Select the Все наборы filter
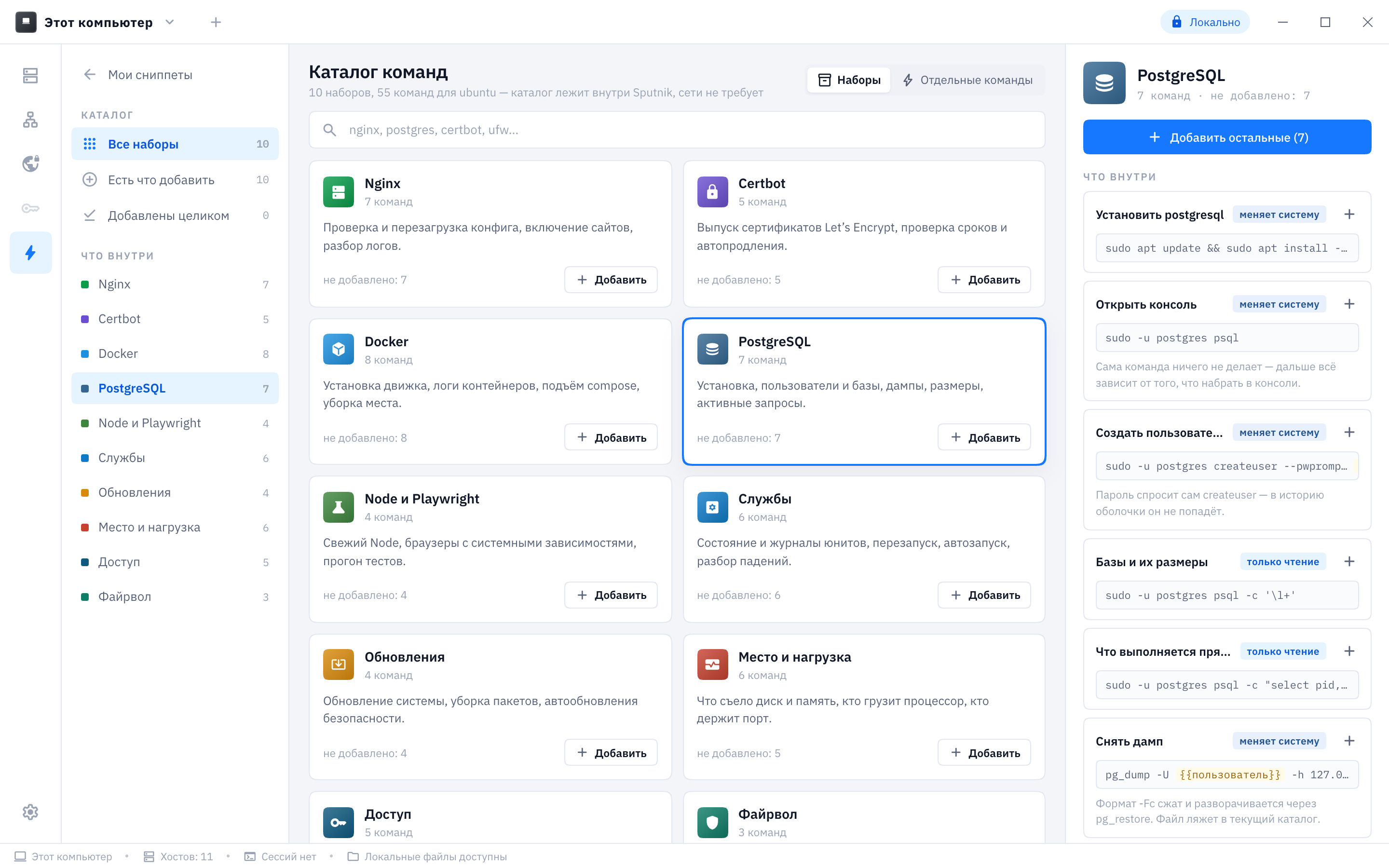 (175, 144)
